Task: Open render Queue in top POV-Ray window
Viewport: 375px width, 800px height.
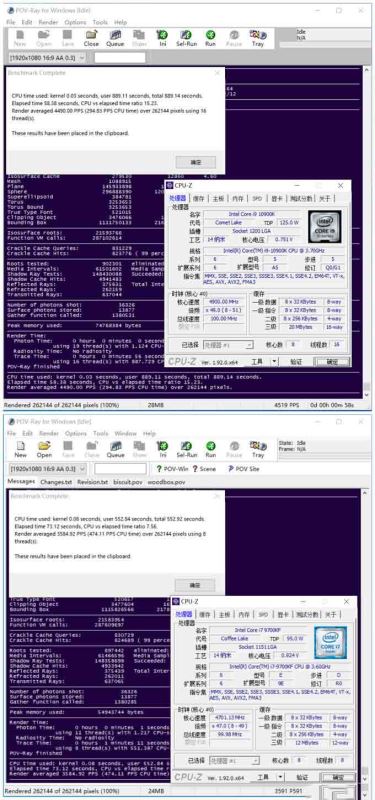Action: pyautogui.click(x=115, y=38)
